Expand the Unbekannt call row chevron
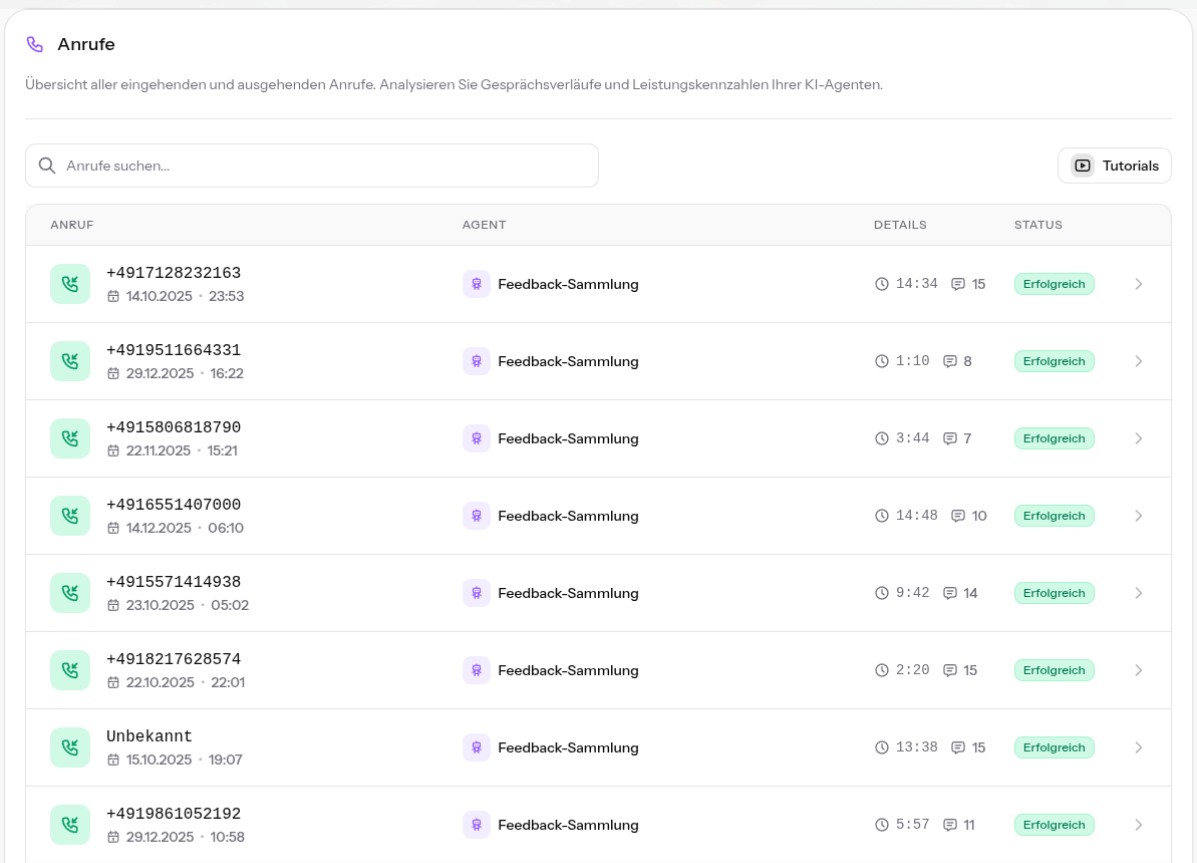1197x863 pixels. tap(1138, 748)
